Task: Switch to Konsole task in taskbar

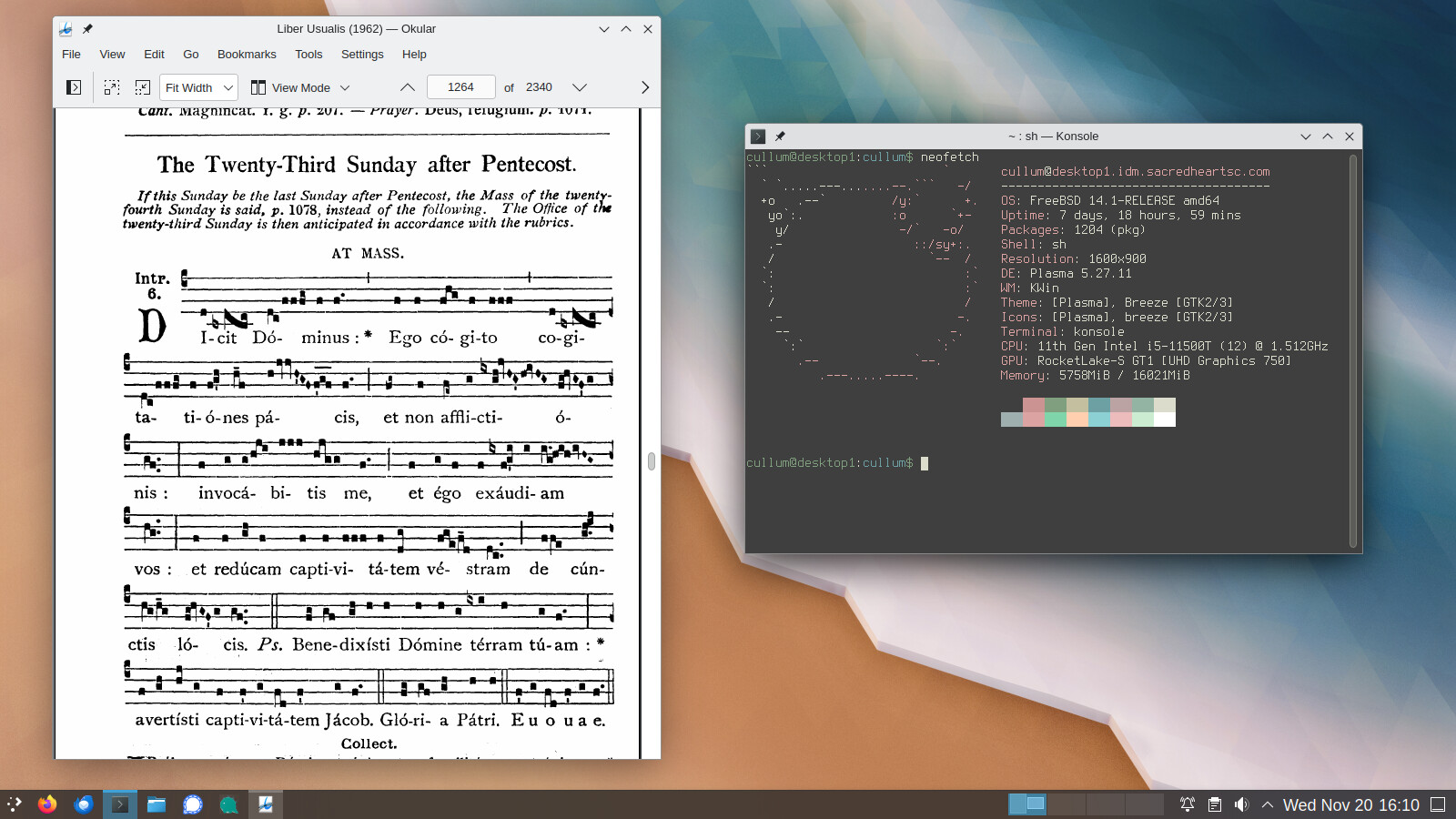Action: click(120, 804)
